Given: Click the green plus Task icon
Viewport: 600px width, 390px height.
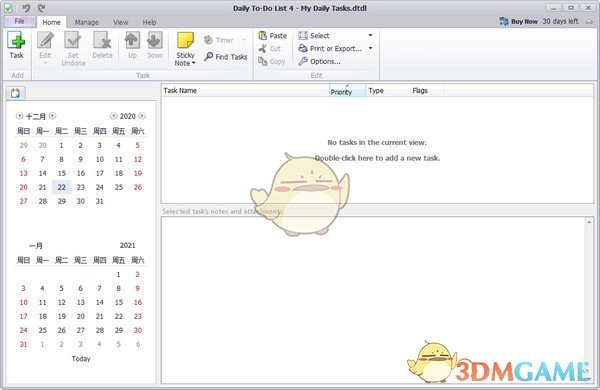Looking at the screenshot, I should click(x=16, y=40).
